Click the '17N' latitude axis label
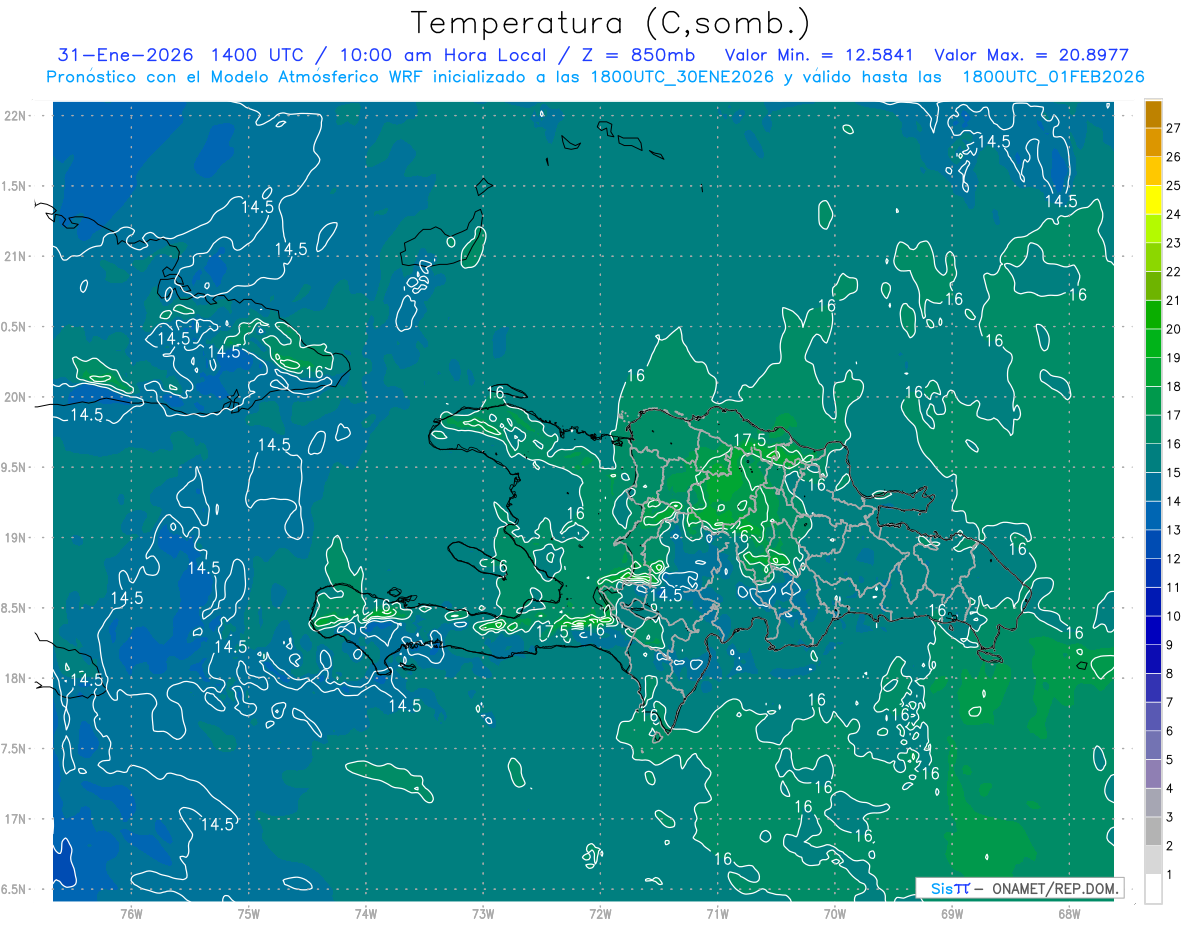Screen dimensions: 1200x927 click(16, 820)
